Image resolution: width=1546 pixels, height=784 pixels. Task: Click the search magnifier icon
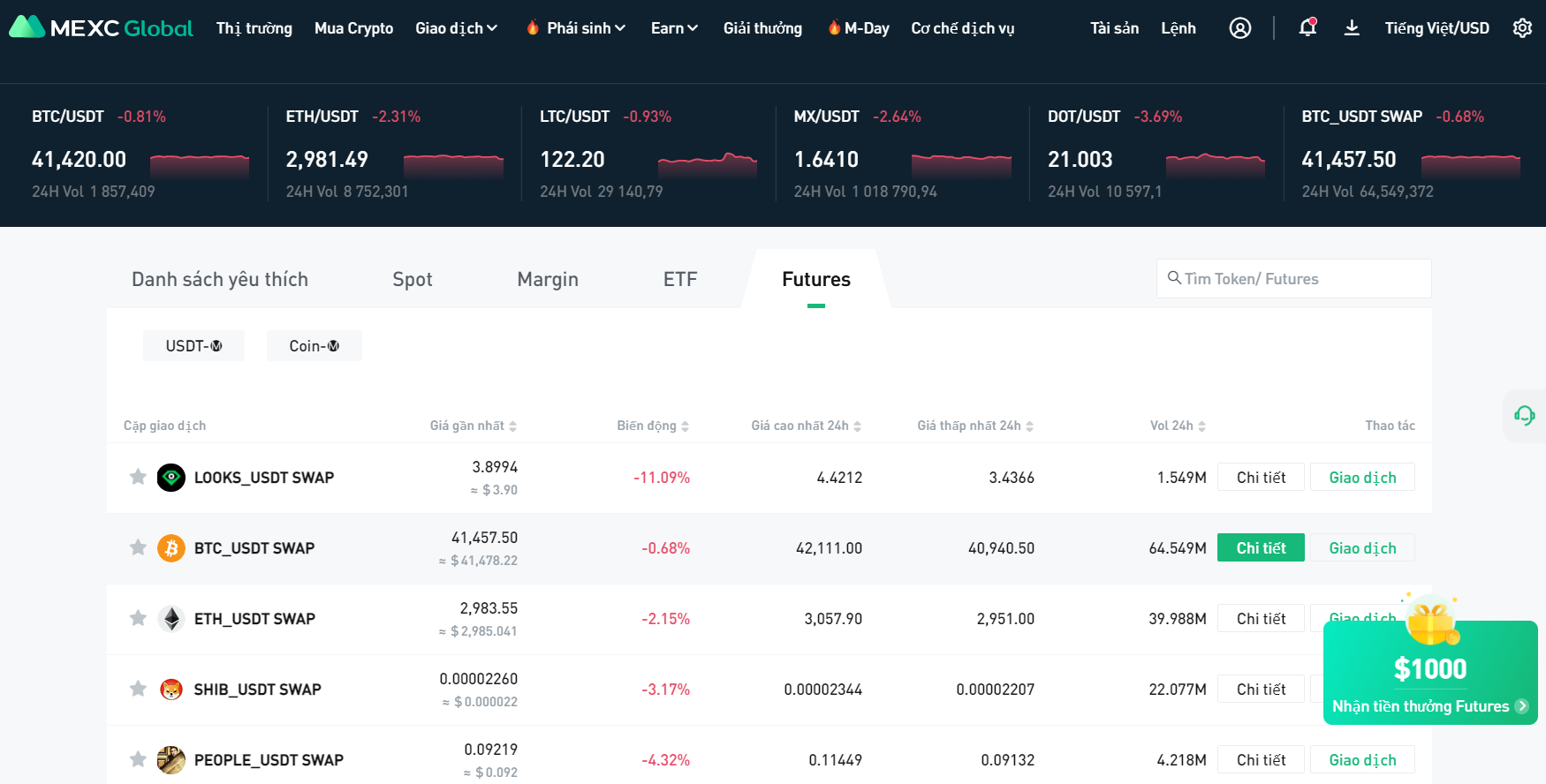click(x=1174, y=278)
